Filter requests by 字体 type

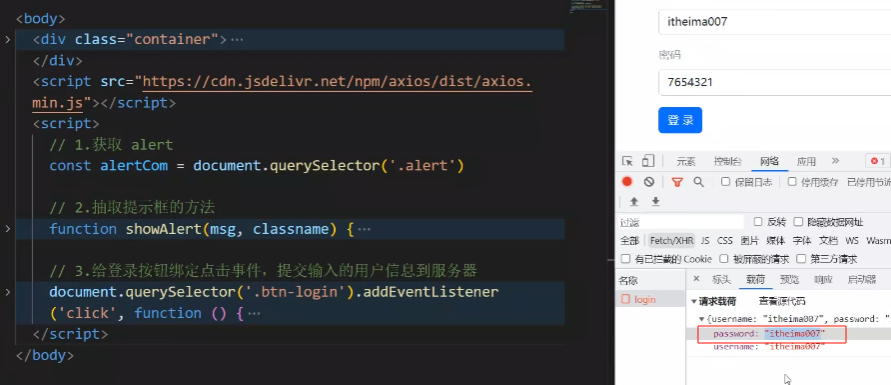(x=801, y=240)
